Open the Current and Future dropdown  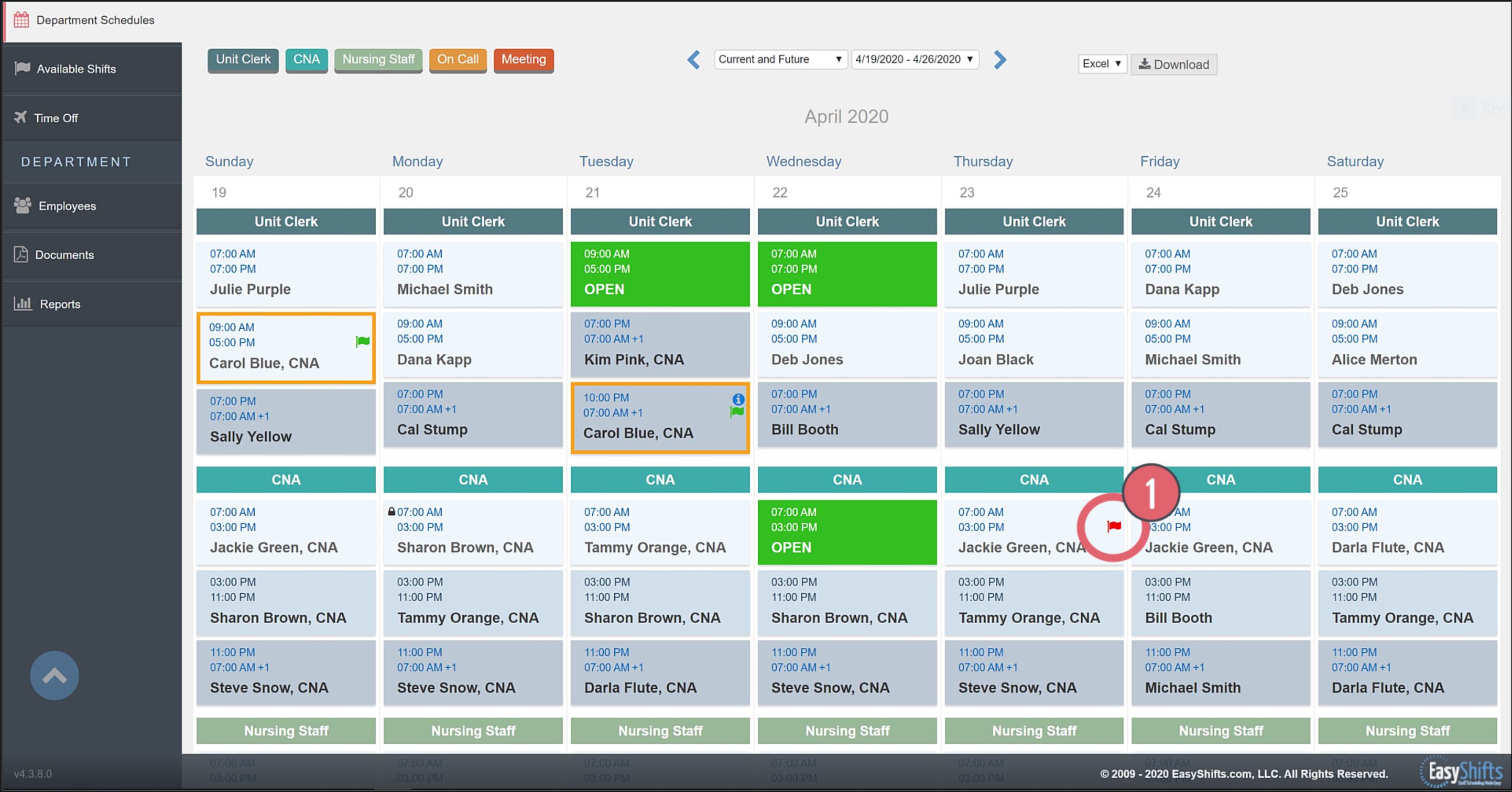(x=780, y=59)
